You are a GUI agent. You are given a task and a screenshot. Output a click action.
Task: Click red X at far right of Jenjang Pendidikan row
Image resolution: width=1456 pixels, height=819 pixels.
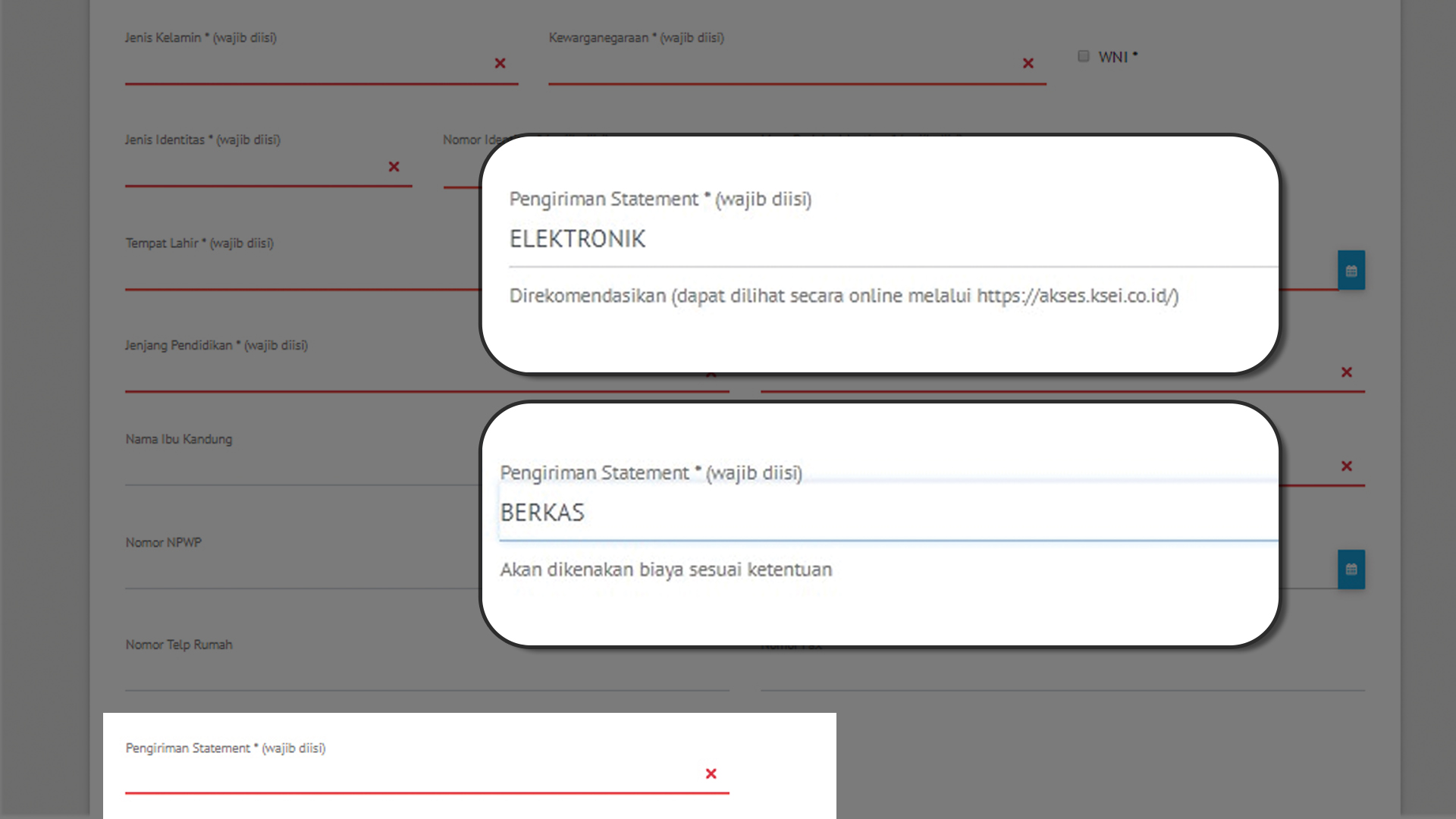(1346, 372)
